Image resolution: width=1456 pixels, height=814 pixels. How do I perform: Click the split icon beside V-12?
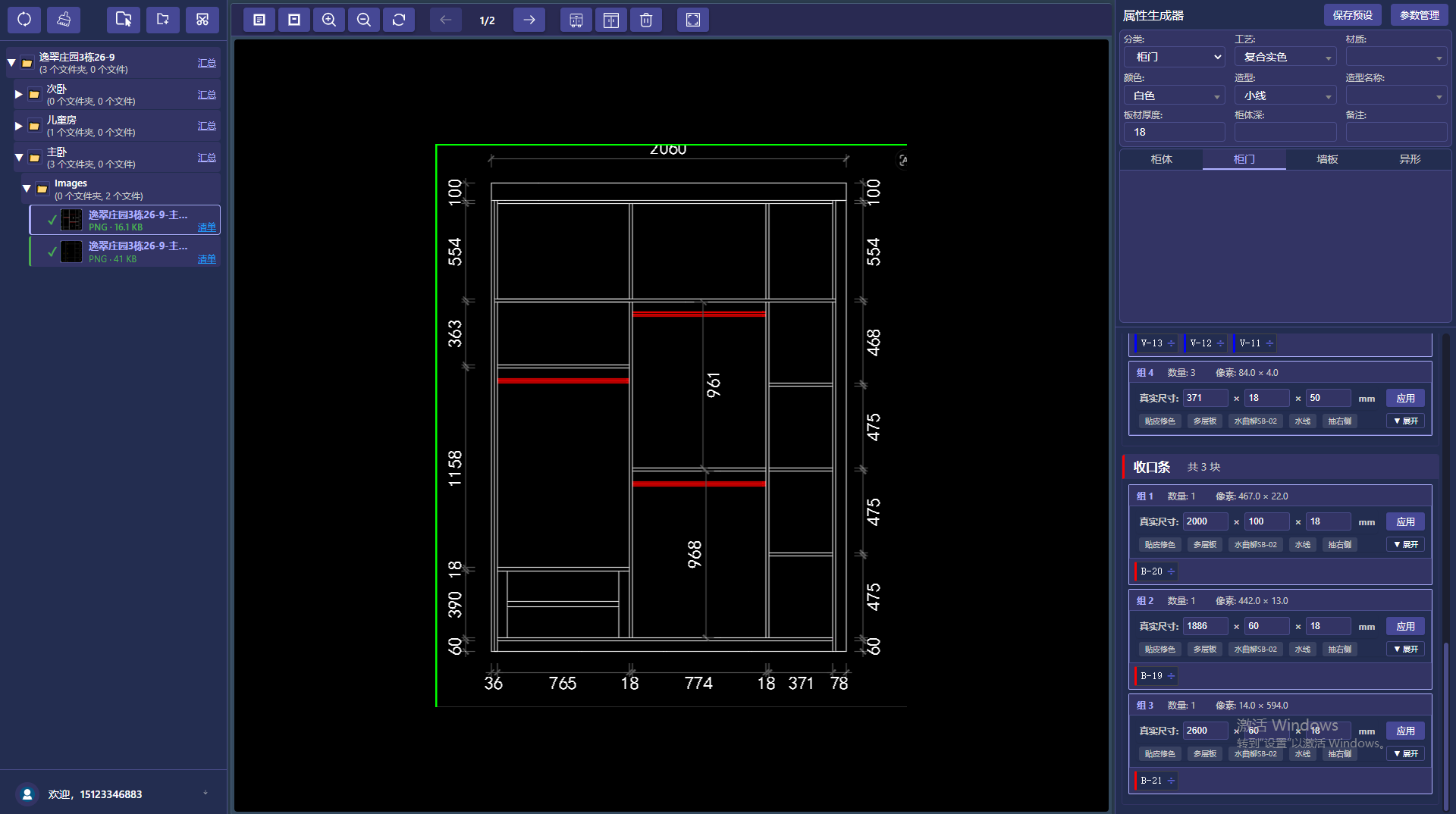tap(1220, 343)
